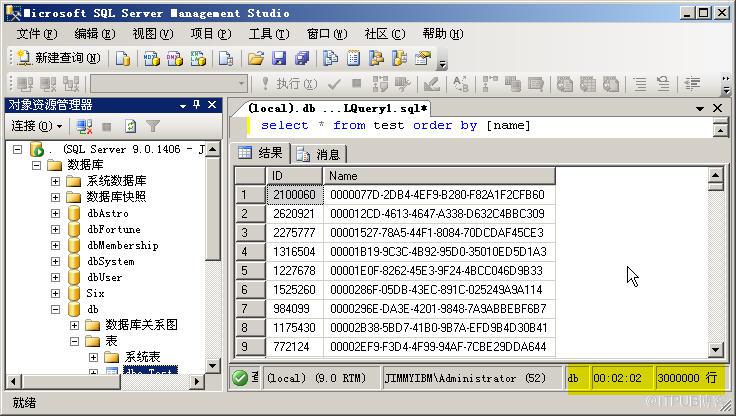The height and width of the screenshot is (416, 736).
Task: Click the Open File folder icon
Action: [256, 58]
